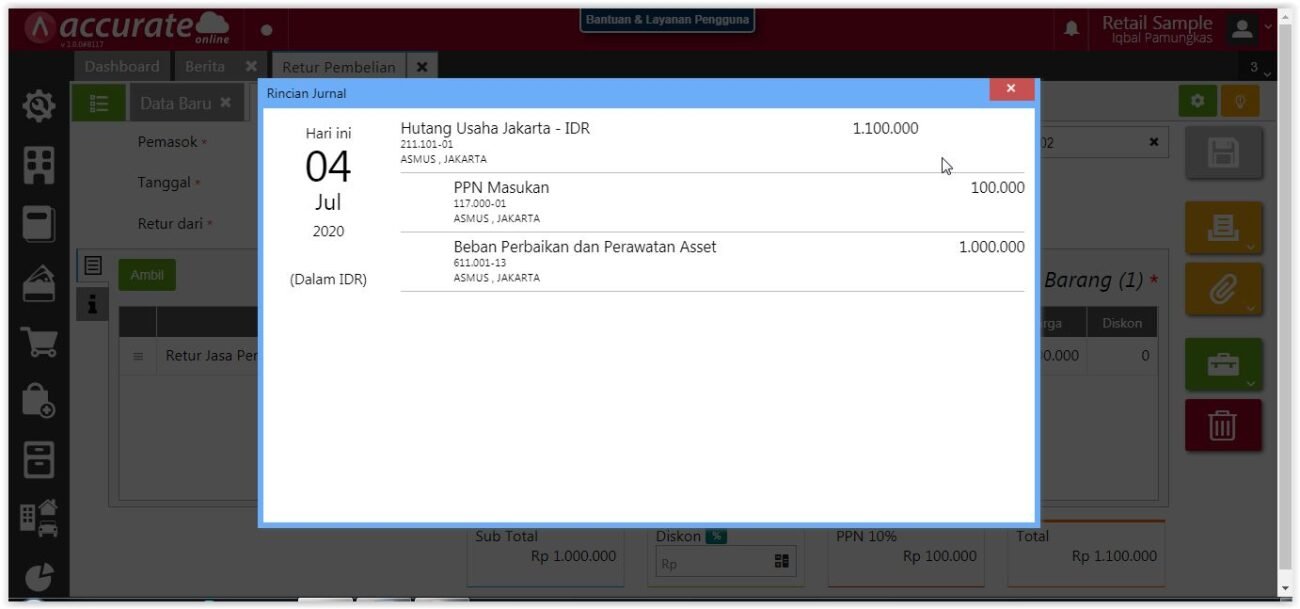Click the 100.000 credit amount

(x=997, y=187)
